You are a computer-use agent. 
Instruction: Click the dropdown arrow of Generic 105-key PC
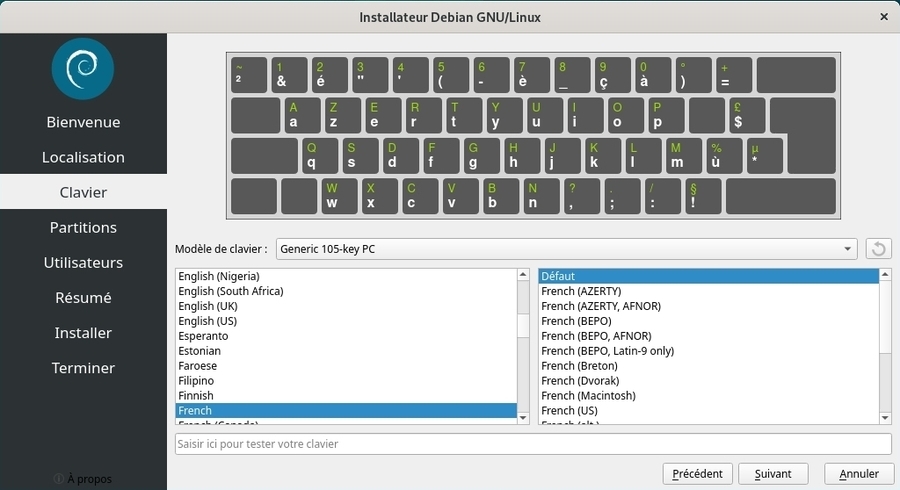click(847, 249)
